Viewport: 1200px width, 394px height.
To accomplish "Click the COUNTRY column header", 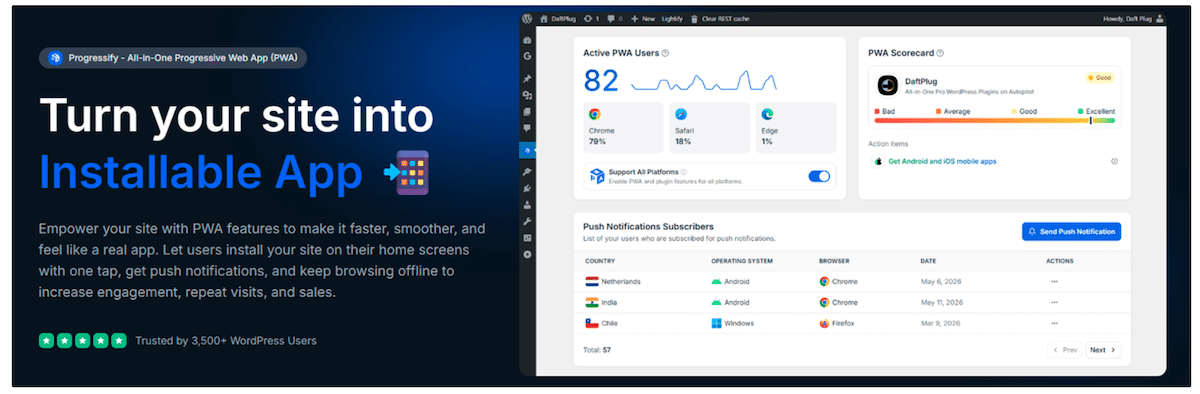I will point(601,261).
